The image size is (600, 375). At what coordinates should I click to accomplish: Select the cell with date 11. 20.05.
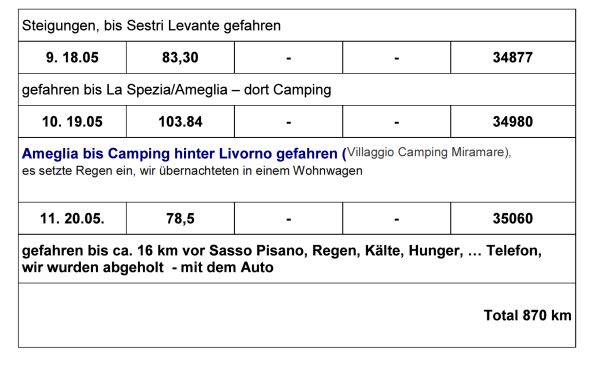72,218
